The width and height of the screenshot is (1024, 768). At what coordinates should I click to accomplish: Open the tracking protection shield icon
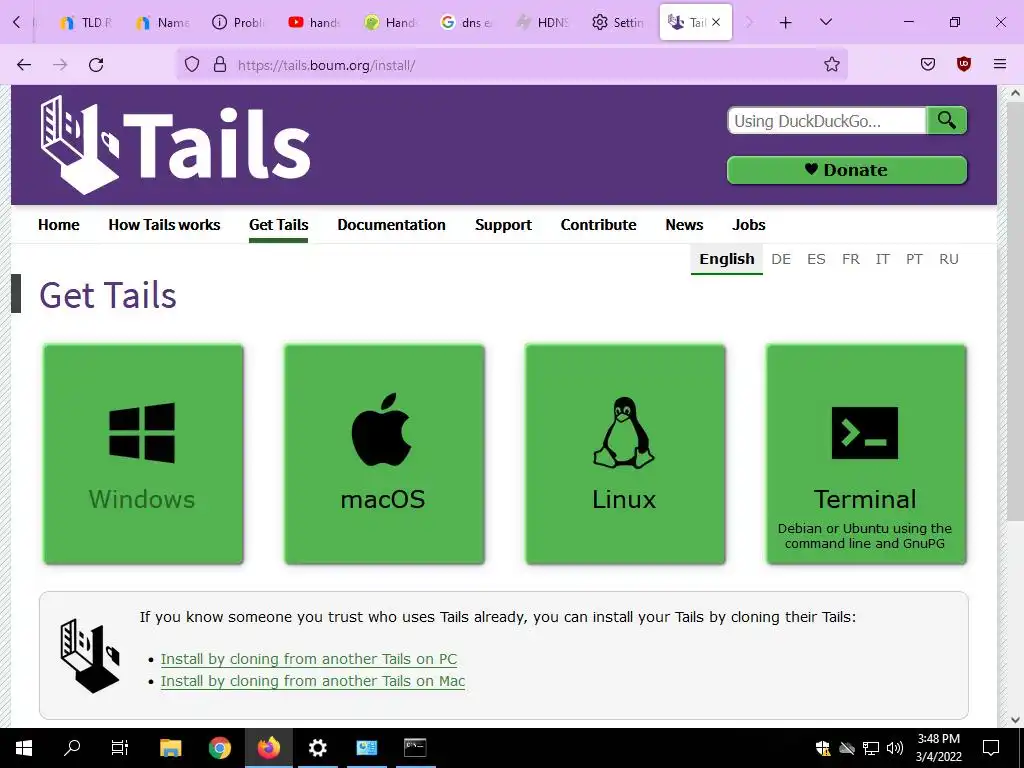[x=191, y=65]
